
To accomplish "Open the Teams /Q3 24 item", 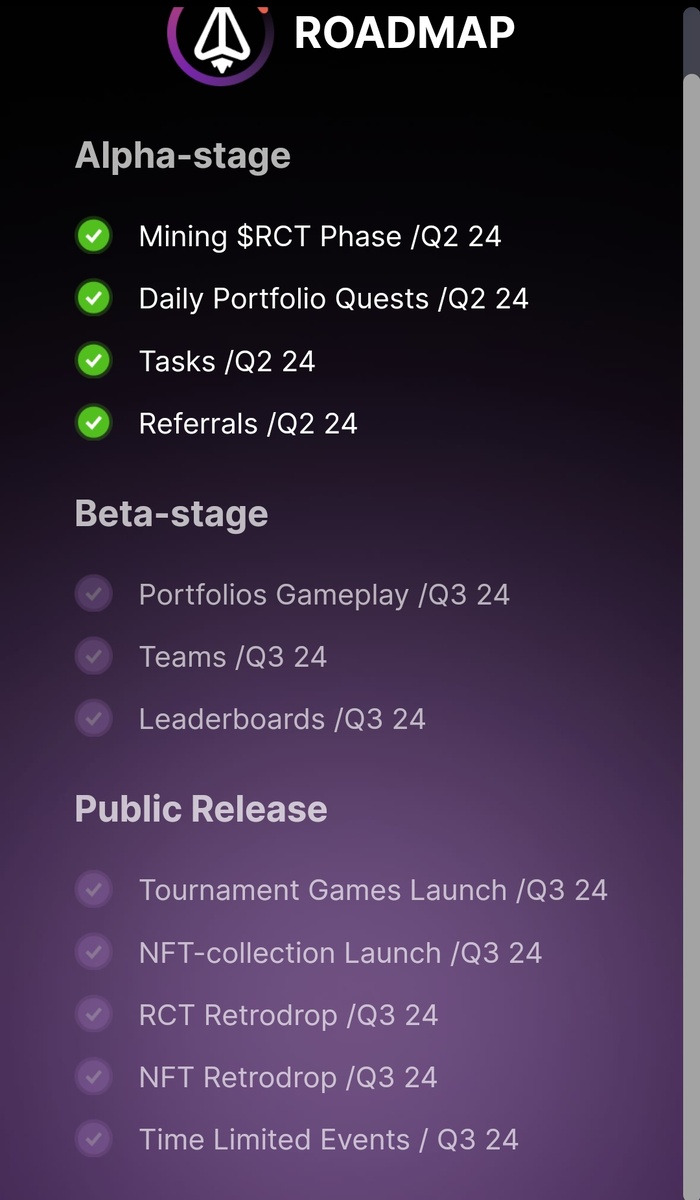I will point(233,656).
